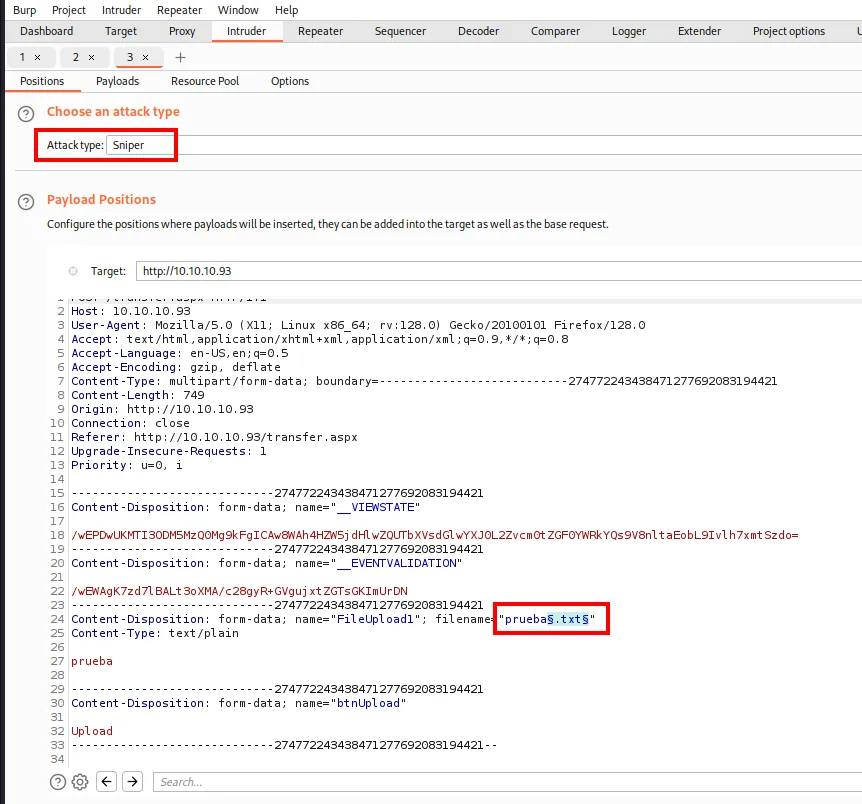The height and width of the screenshot is (804, 862).
Task: Switch to Repeater tool tab
Action: [x=321, y=31]
